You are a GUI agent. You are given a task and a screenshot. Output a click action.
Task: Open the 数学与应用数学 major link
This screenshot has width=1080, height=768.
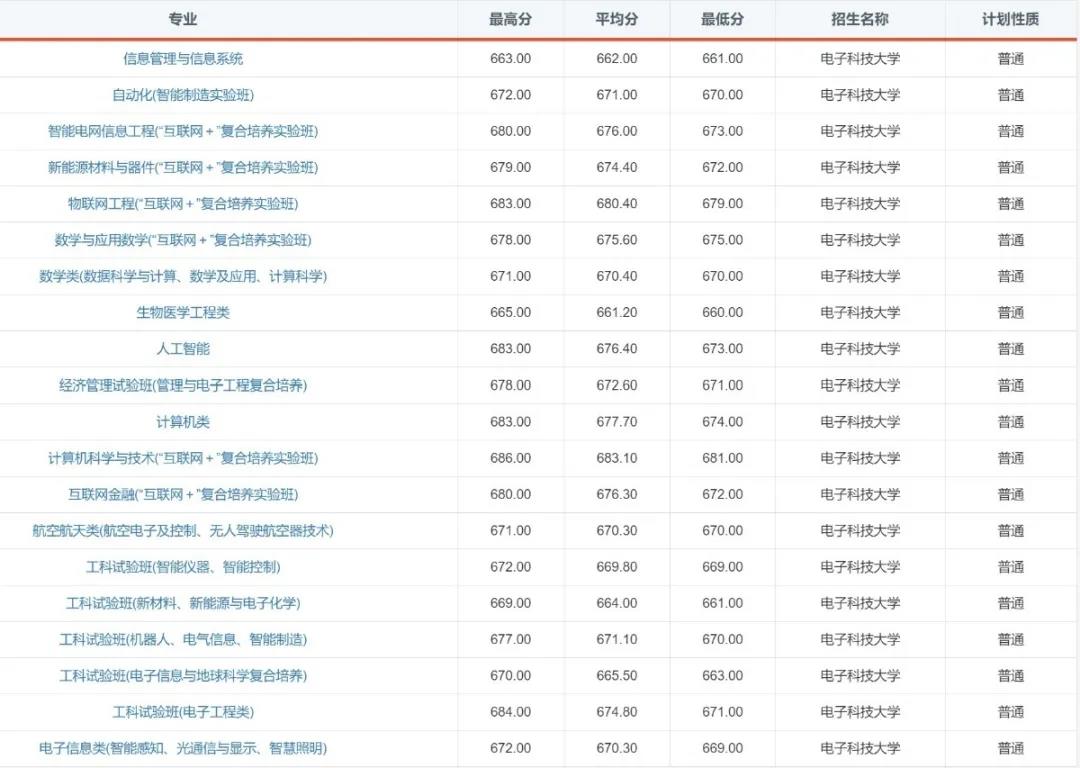[182, 239]
